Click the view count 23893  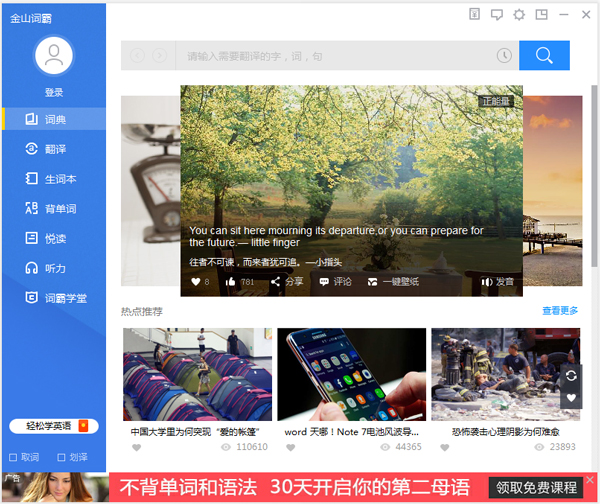tap(562, 447)
